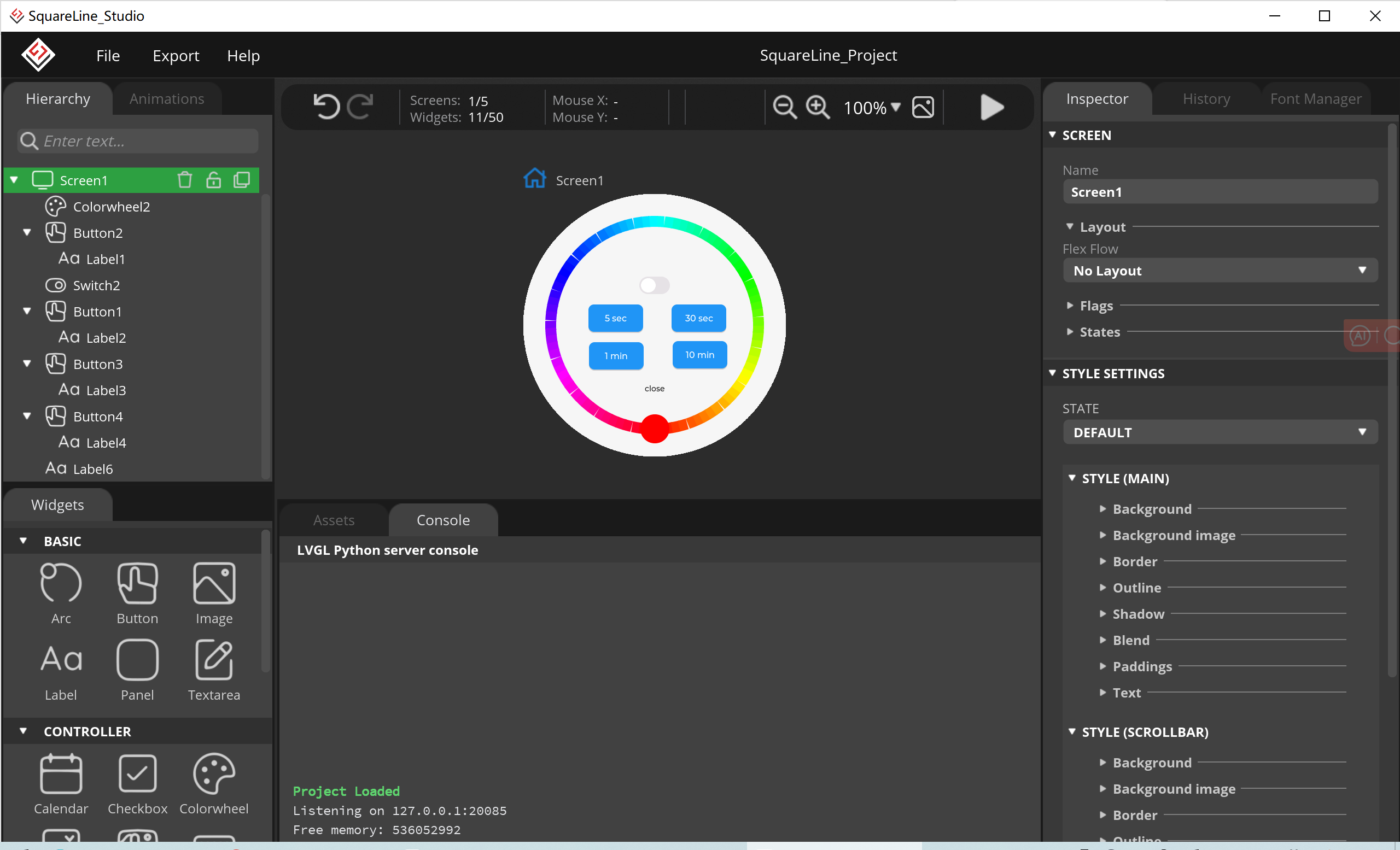Toggle the lock icon on Screen1
1400x850 pixels.
pyautogui.click(x=213, y=180)
